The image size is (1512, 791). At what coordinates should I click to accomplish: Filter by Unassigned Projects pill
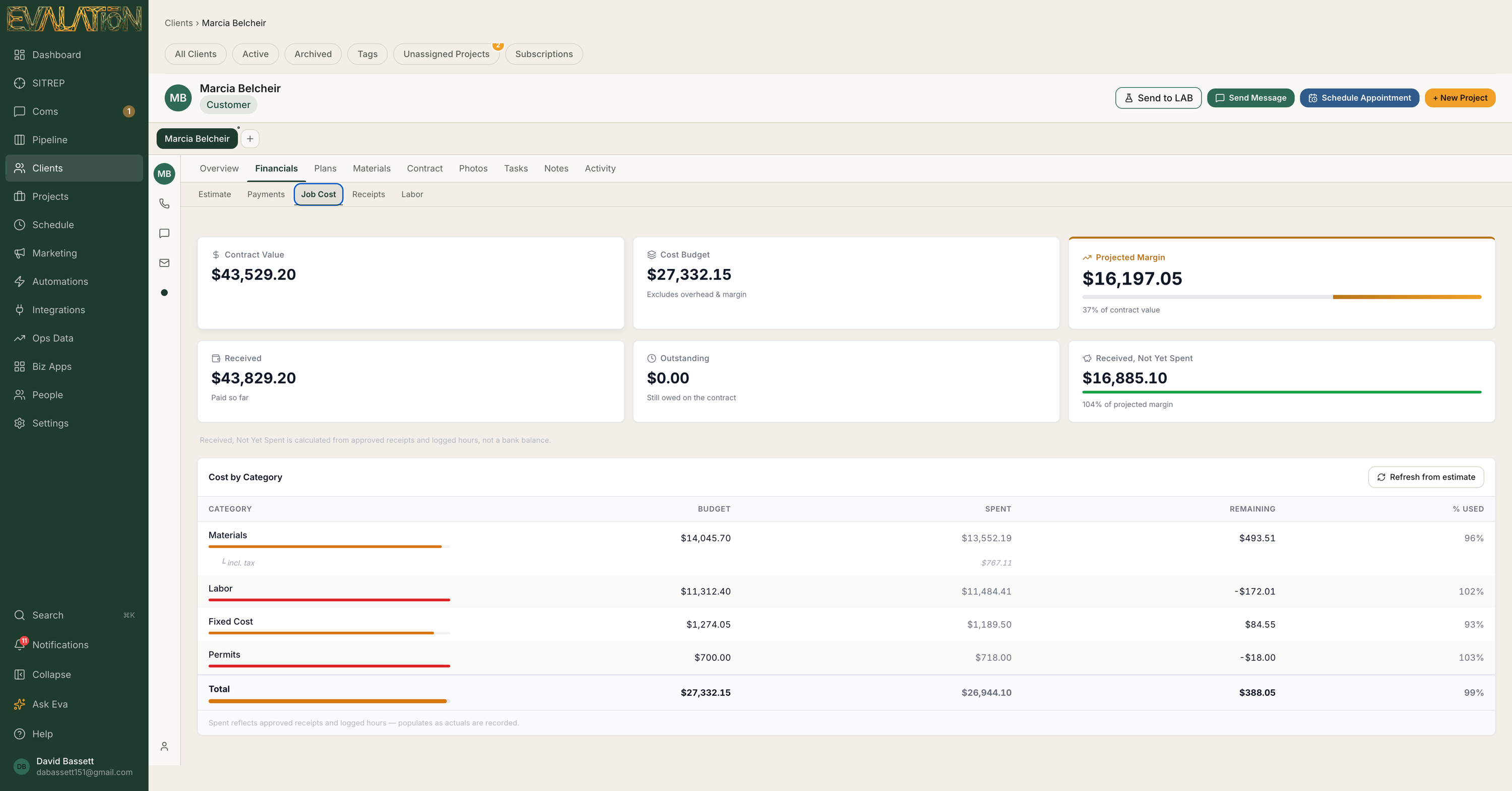point(446,54)
